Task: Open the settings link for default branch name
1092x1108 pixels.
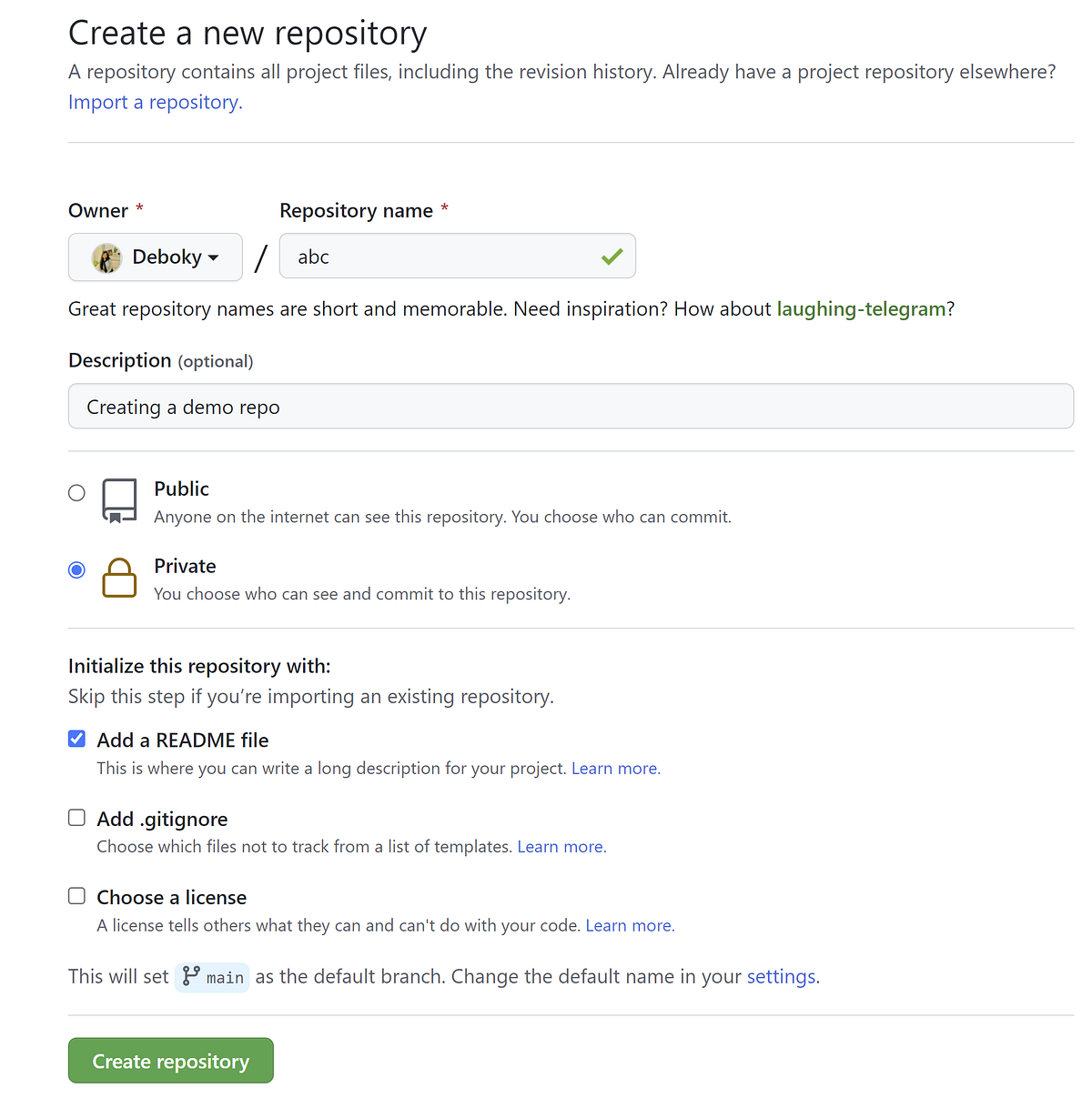Action: [780, 976]
